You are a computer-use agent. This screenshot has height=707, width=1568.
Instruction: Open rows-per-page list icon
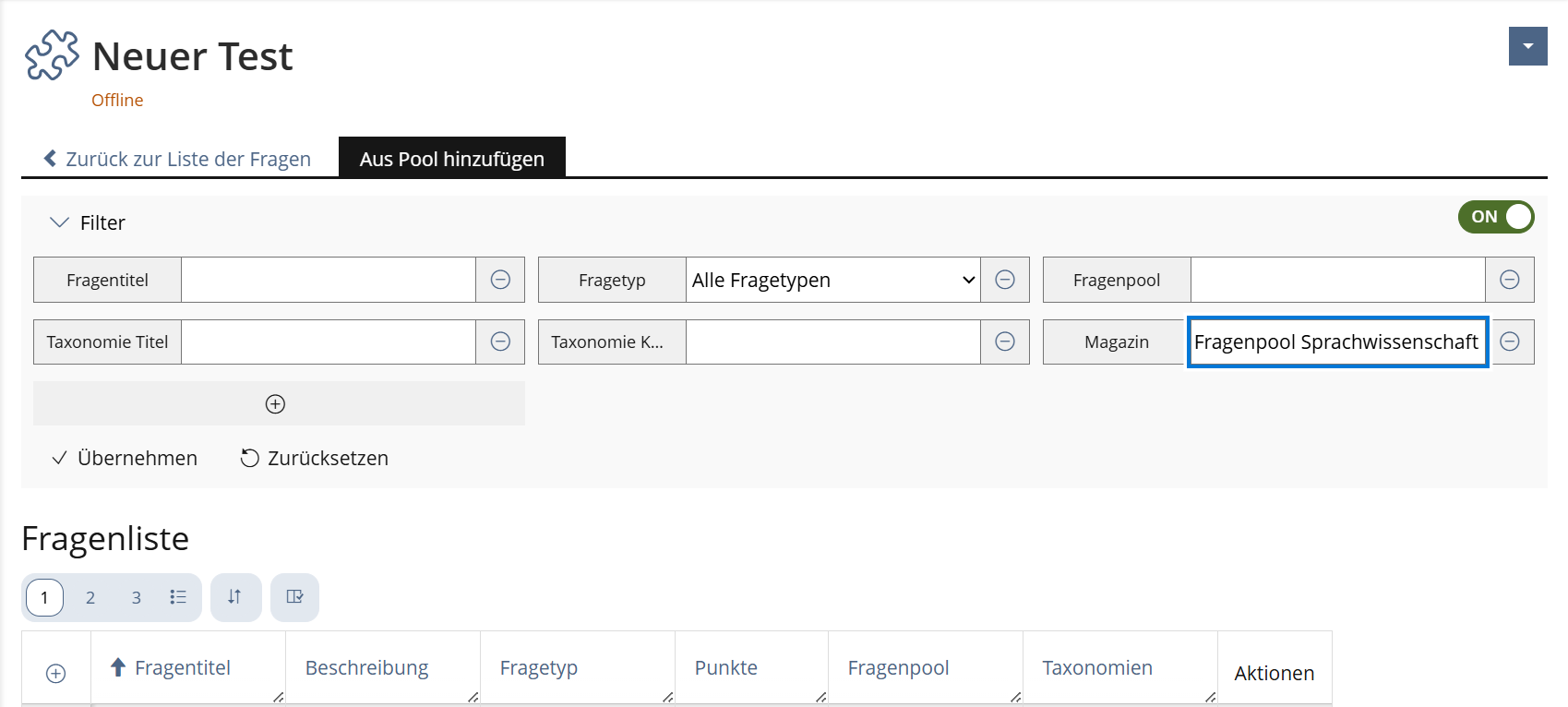click(x=178, y=597)
